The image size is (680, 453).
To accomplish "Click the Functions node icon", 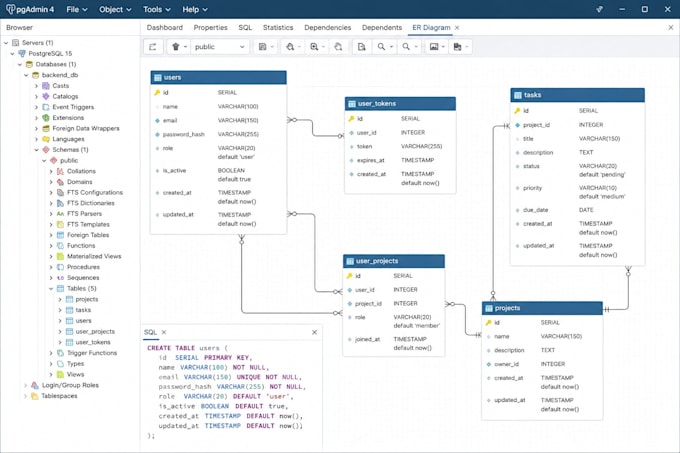I will coord(60,246).
